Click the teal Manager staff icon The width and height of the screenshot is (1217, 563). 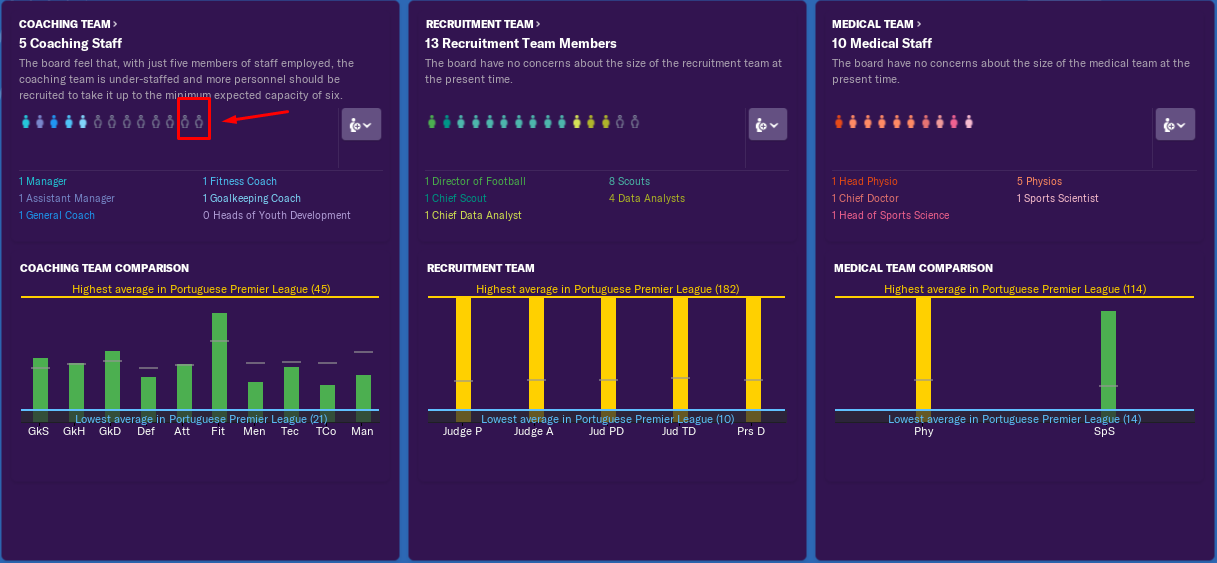point(25,123)
